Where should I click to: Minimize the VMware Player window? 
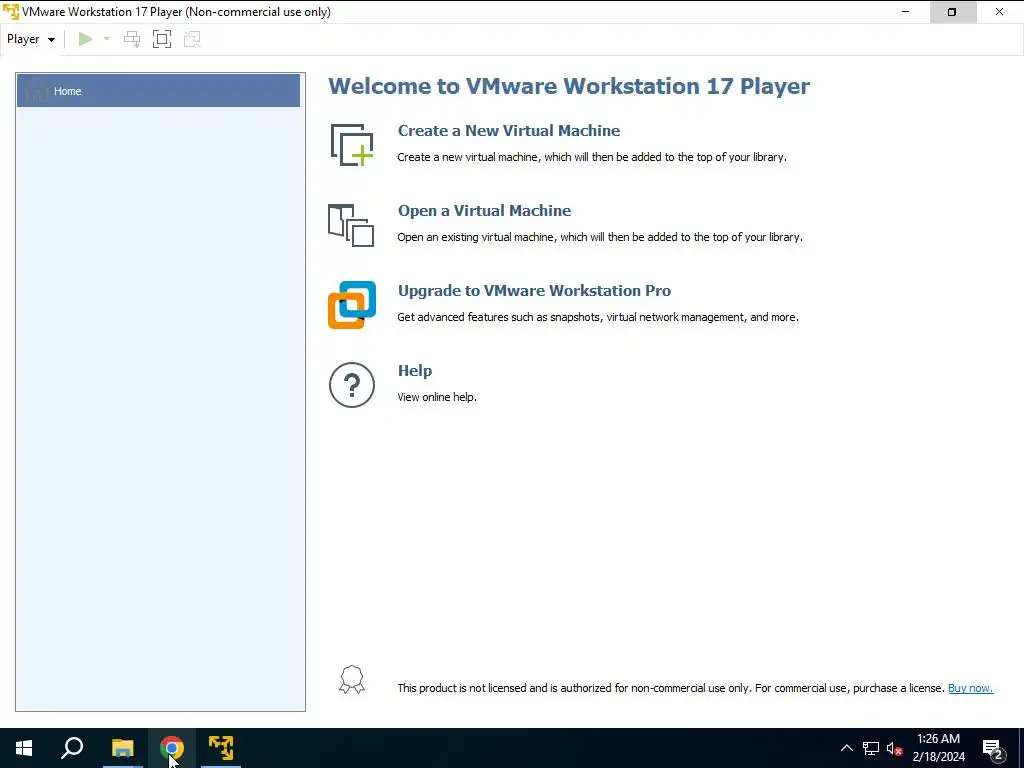coord(905,12)
